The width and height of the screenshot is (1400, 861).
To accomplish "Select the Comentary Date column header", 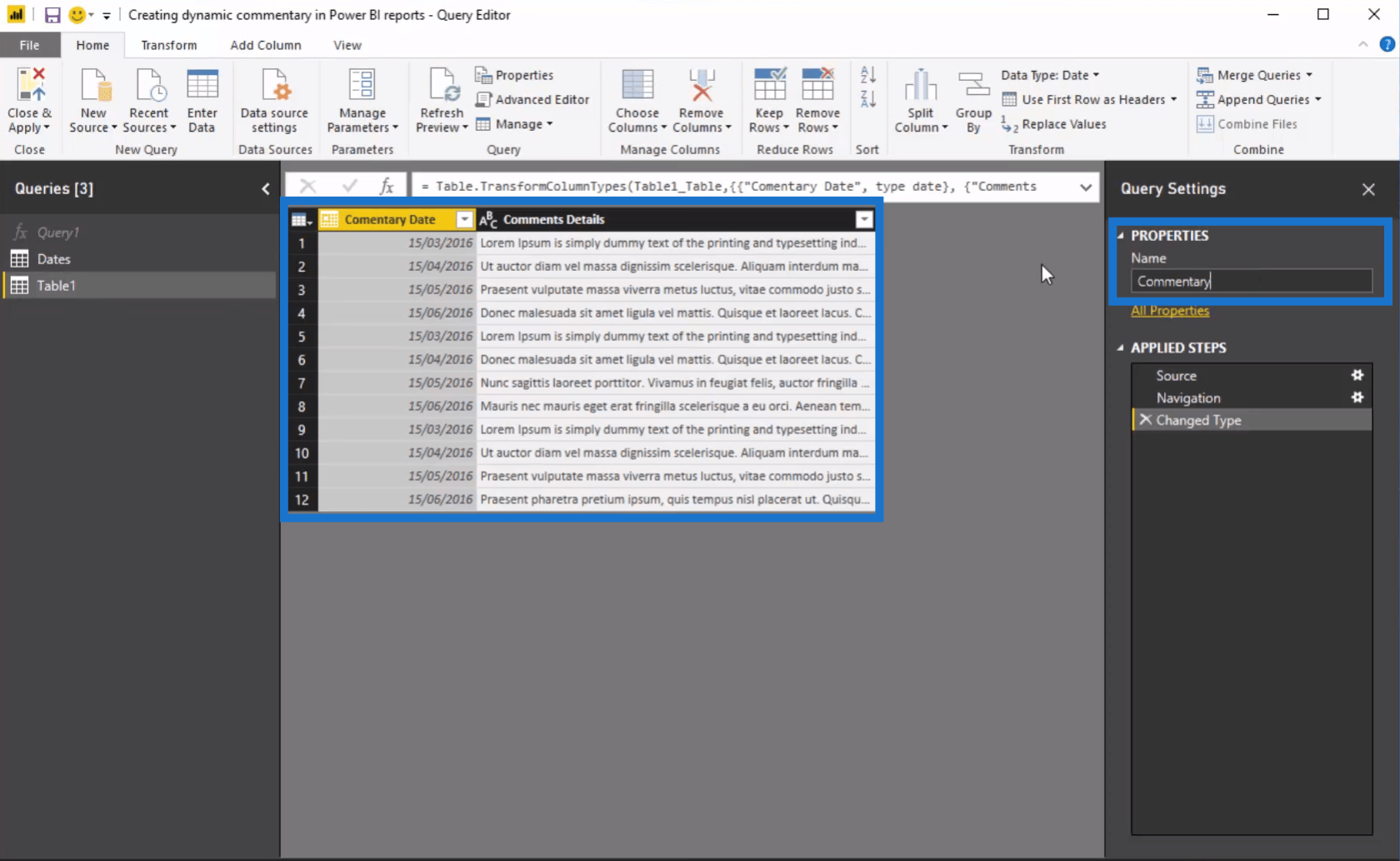I will (x=397, y=220).
